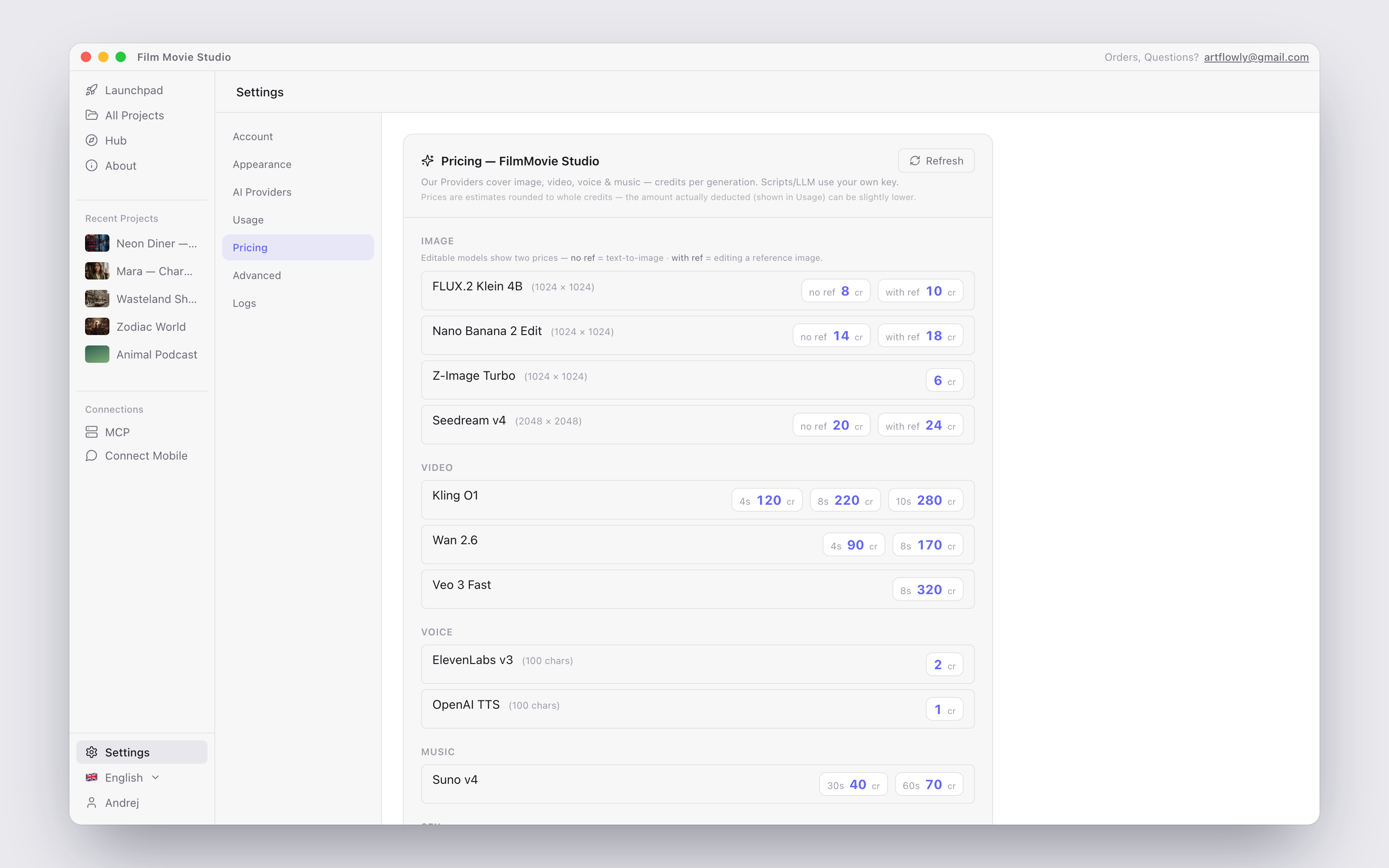
Task: Click Seedream v4 model name
Action: point(469,420)
